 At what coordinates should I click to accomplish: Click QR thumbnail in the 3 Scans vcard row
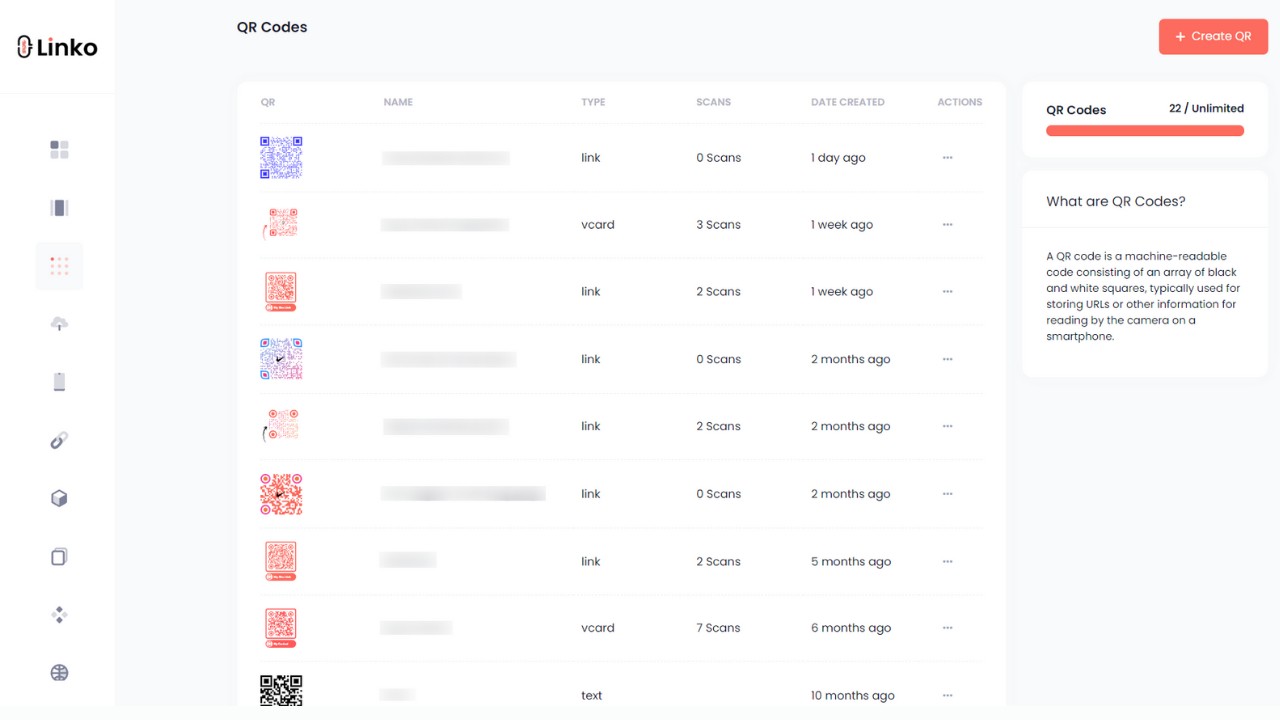281,224
